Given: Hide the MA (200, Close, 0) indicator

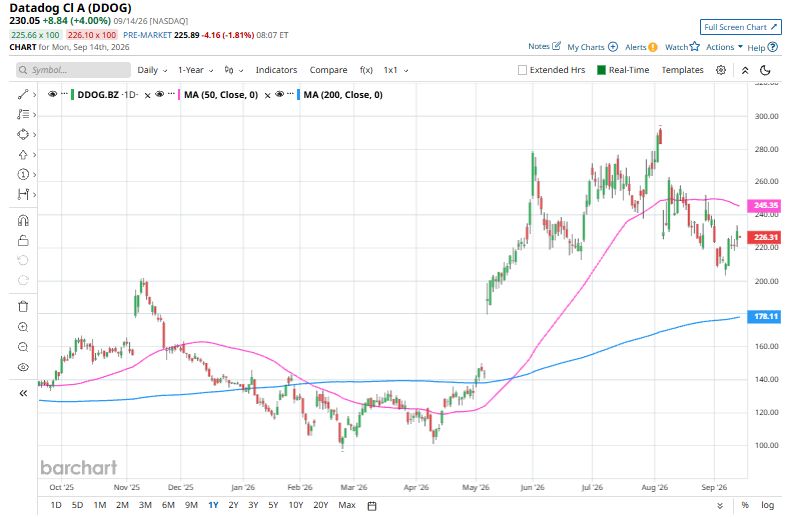Looking at the screenshot, I should pyautogui.click(x=279, y=94).
